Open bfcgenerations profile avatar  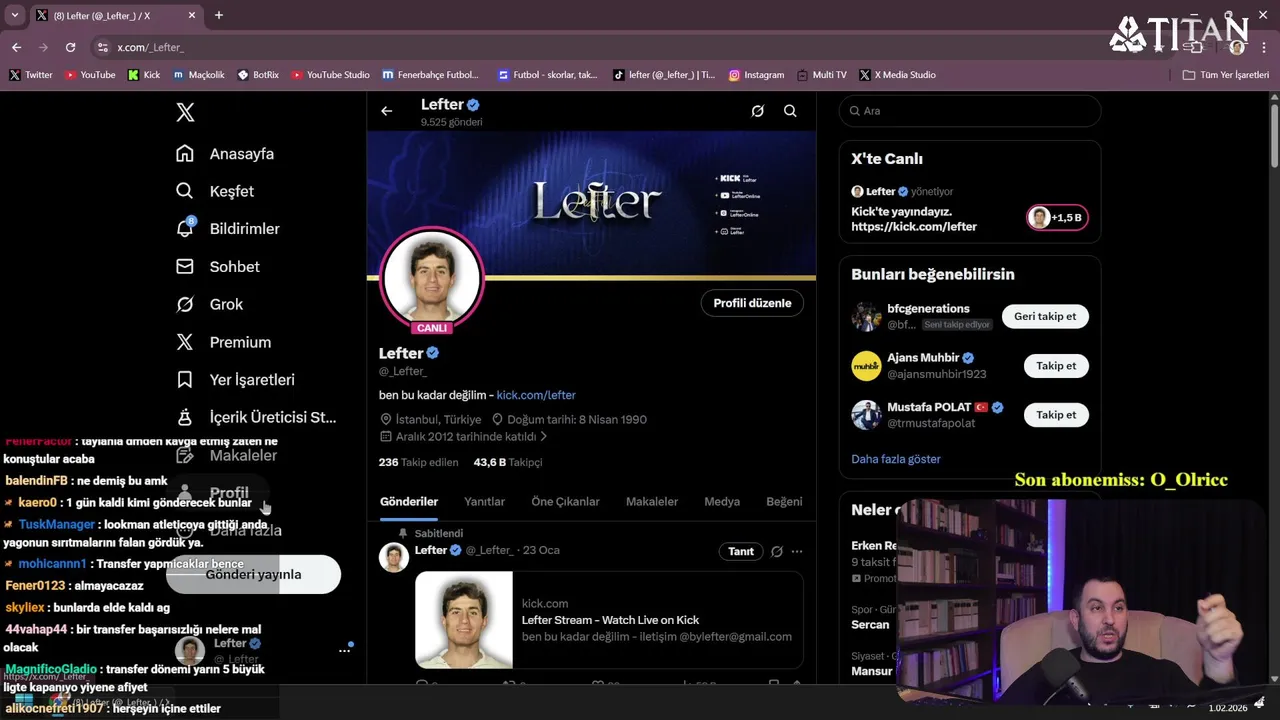tap(866, 316)
